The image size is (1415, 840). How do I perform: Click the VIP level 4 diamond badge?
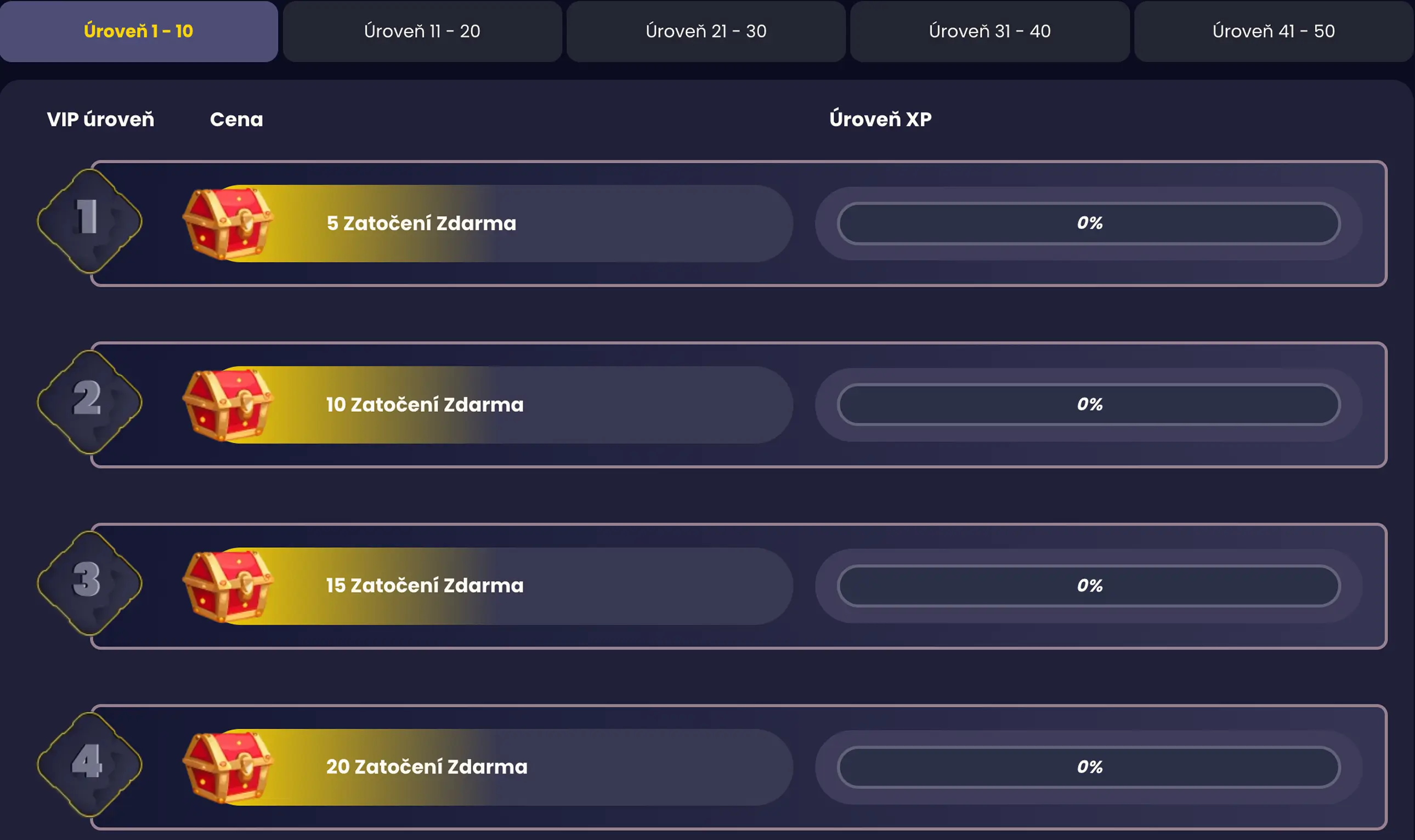point(89,764)
